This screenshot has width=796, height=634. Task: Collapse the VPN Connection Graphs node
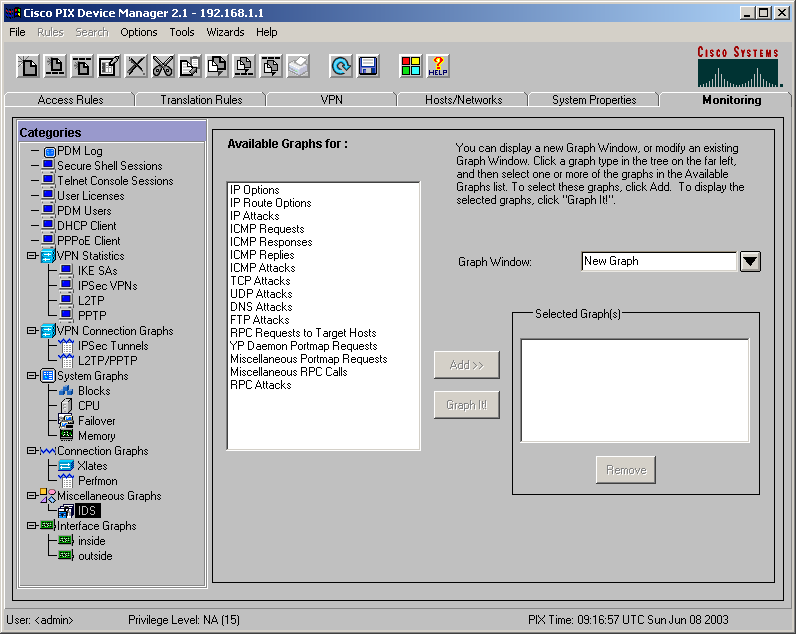pyautogui.click(x=32, y=330)
